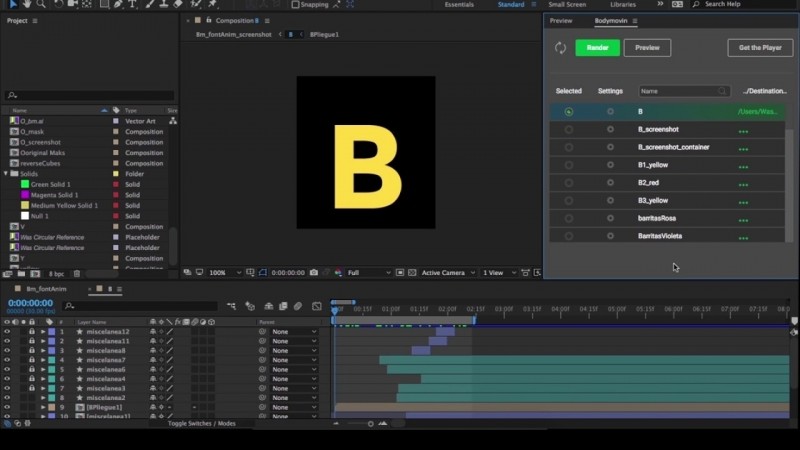The image size is (800, 450).
Task: Delete item with project trash icon
Action: coord(77,274)
